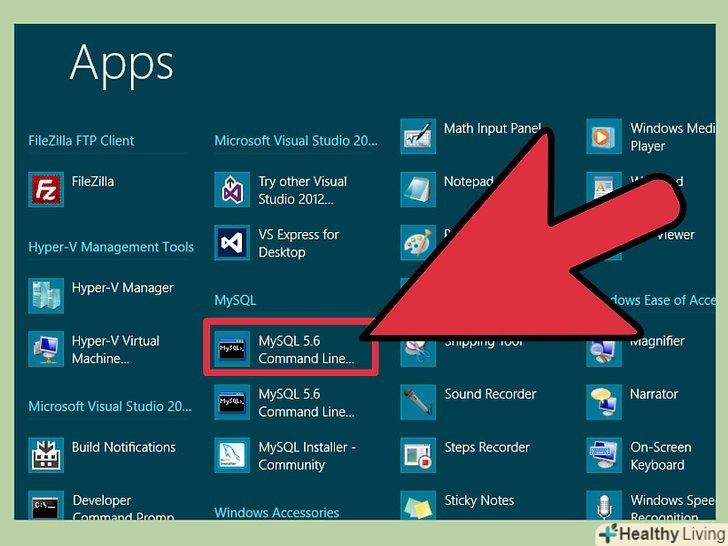Image resolution: width=728 pixels, height=546 pixels.
Task: Launch VS Express for Desktop icon
Action: click(232, 243)
